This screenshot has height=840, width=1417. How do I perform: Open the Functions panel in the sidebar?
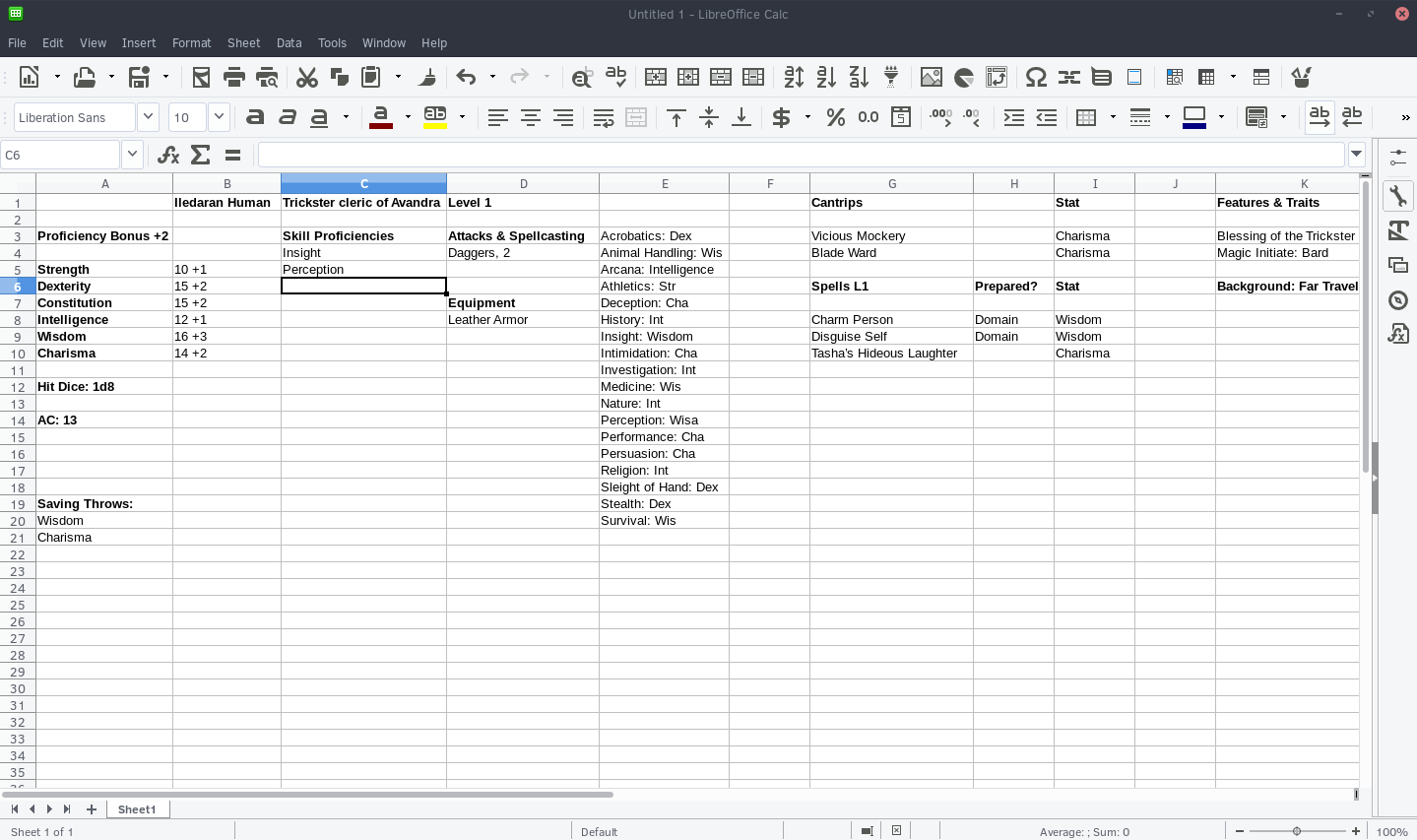point(1398,334)
